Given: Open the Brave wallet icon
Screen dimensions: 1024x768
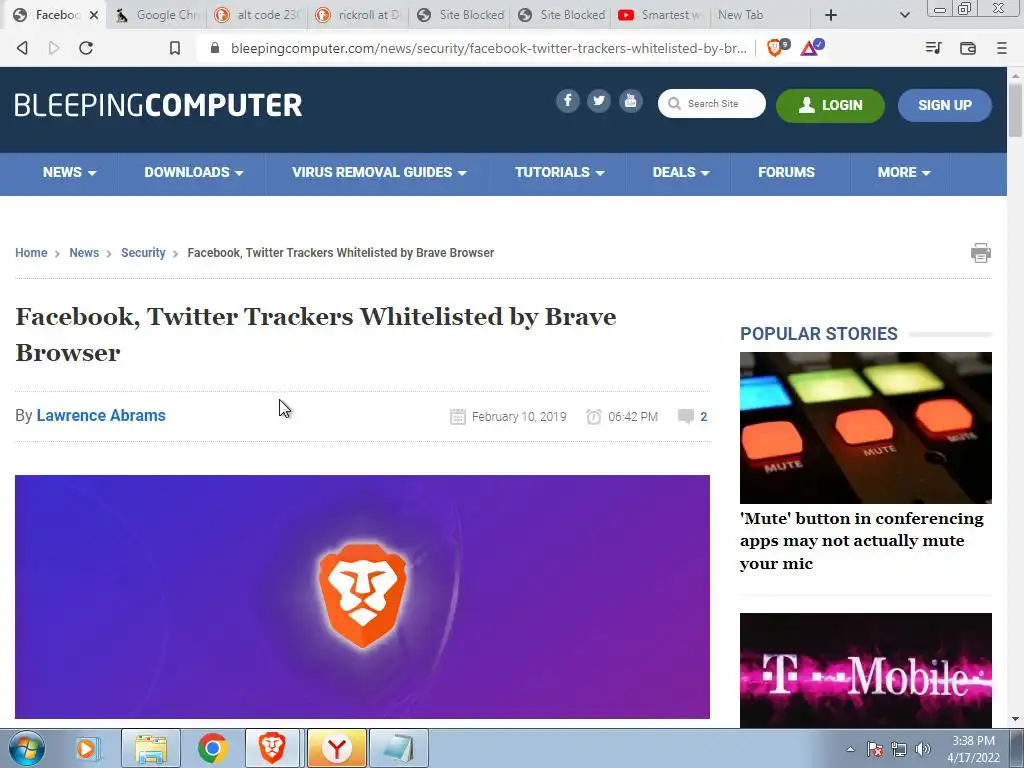Looking at the screenshot, I should tap(968, 48).
